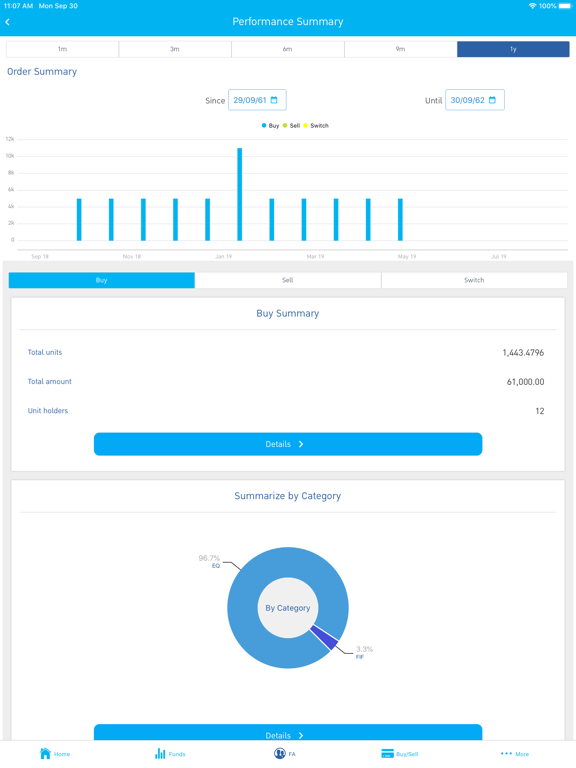Click the 11:07 AM status bar time
The height and width of the screenshot is (768, 576).
tap(18, 6)
